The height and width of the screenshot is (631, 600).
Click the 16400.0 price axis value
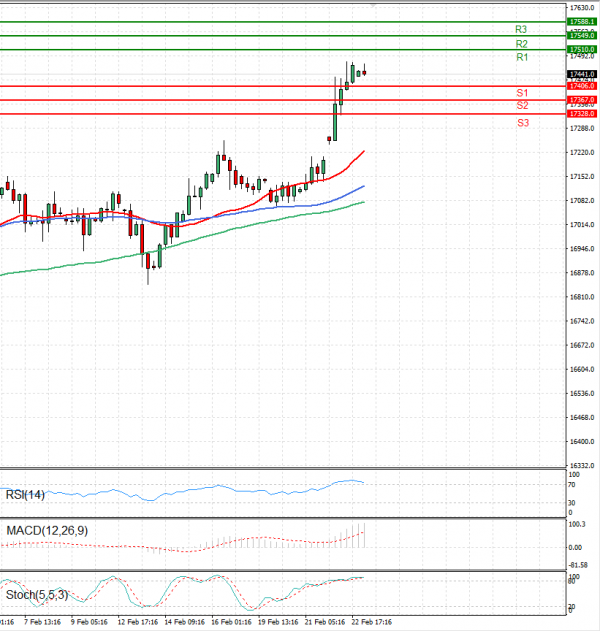(582, 442)
